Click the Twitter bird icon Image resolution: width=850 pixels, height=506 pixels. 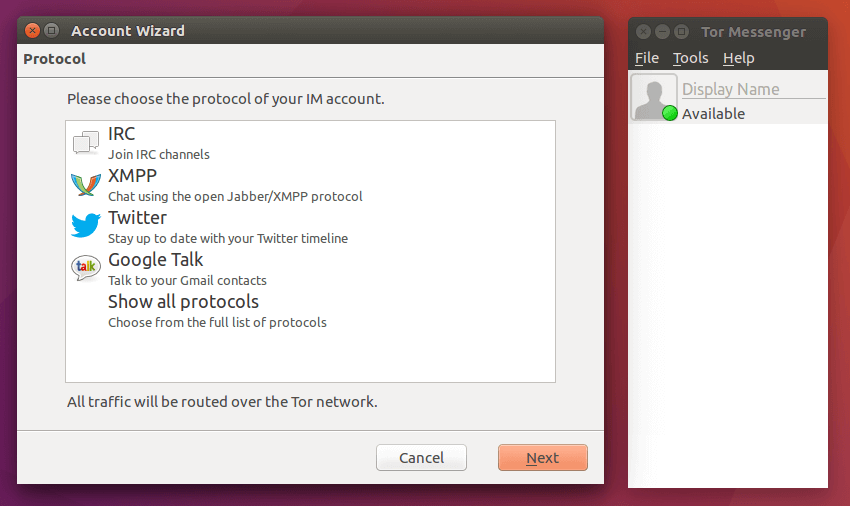click(x=86, y=227)
